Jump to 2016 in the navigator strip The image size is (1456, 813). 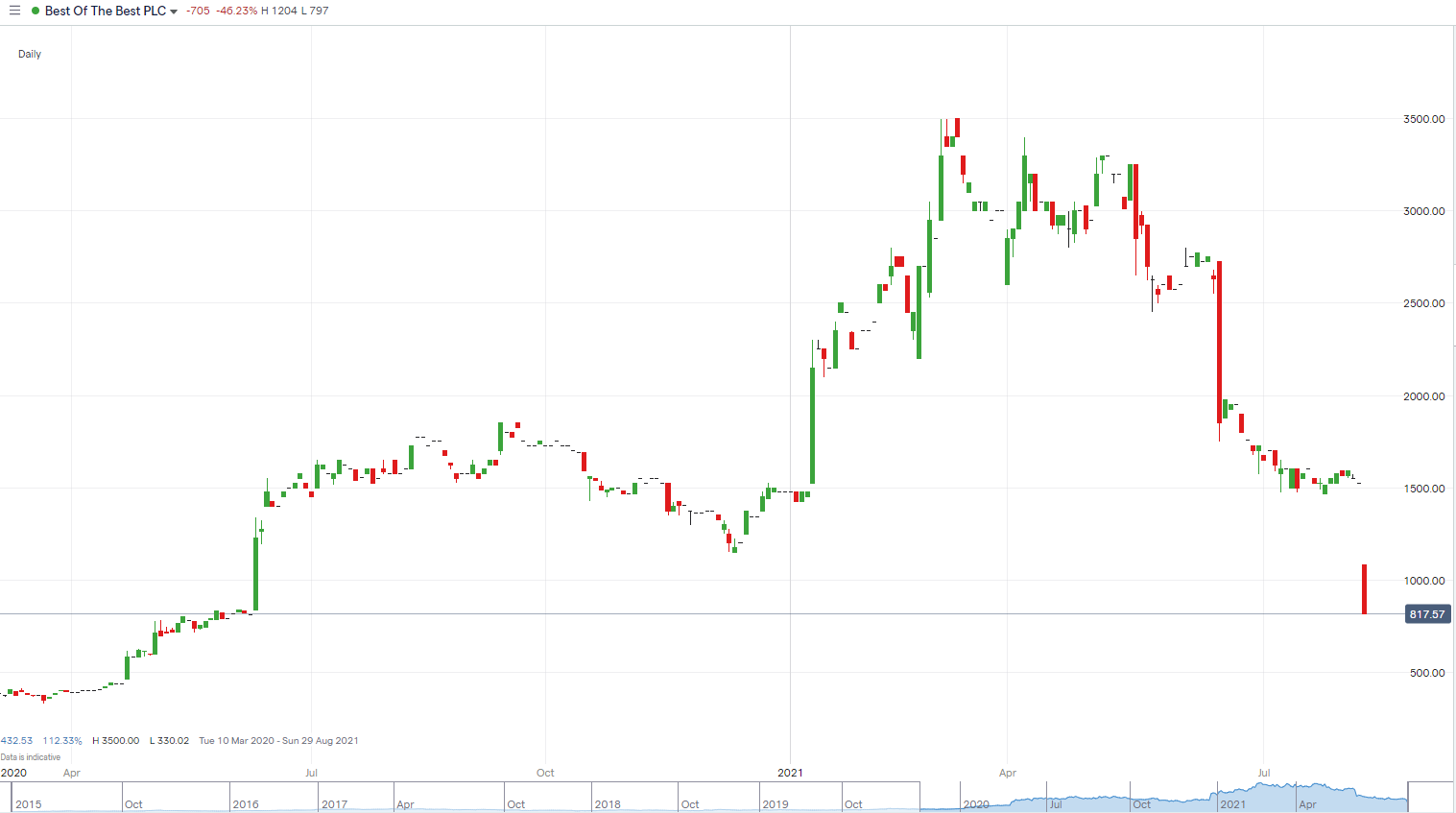tap(246, 804)
